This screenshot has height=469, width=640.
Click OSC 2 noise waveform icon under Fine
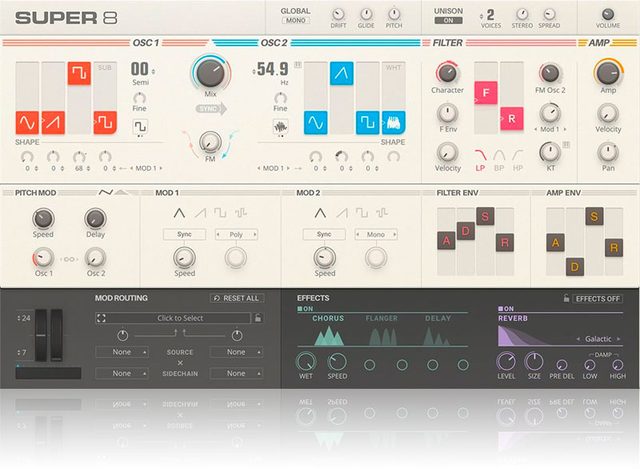280,127
